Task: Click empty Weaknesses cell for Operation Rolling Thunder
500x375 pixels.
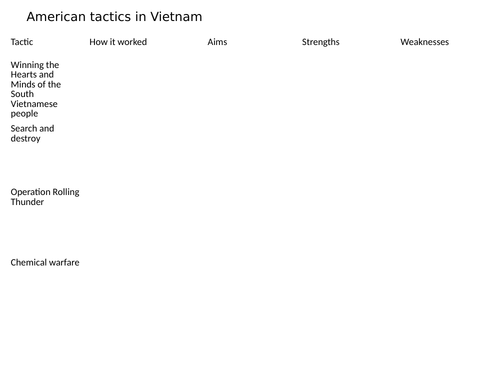Action: coord(446,220)
